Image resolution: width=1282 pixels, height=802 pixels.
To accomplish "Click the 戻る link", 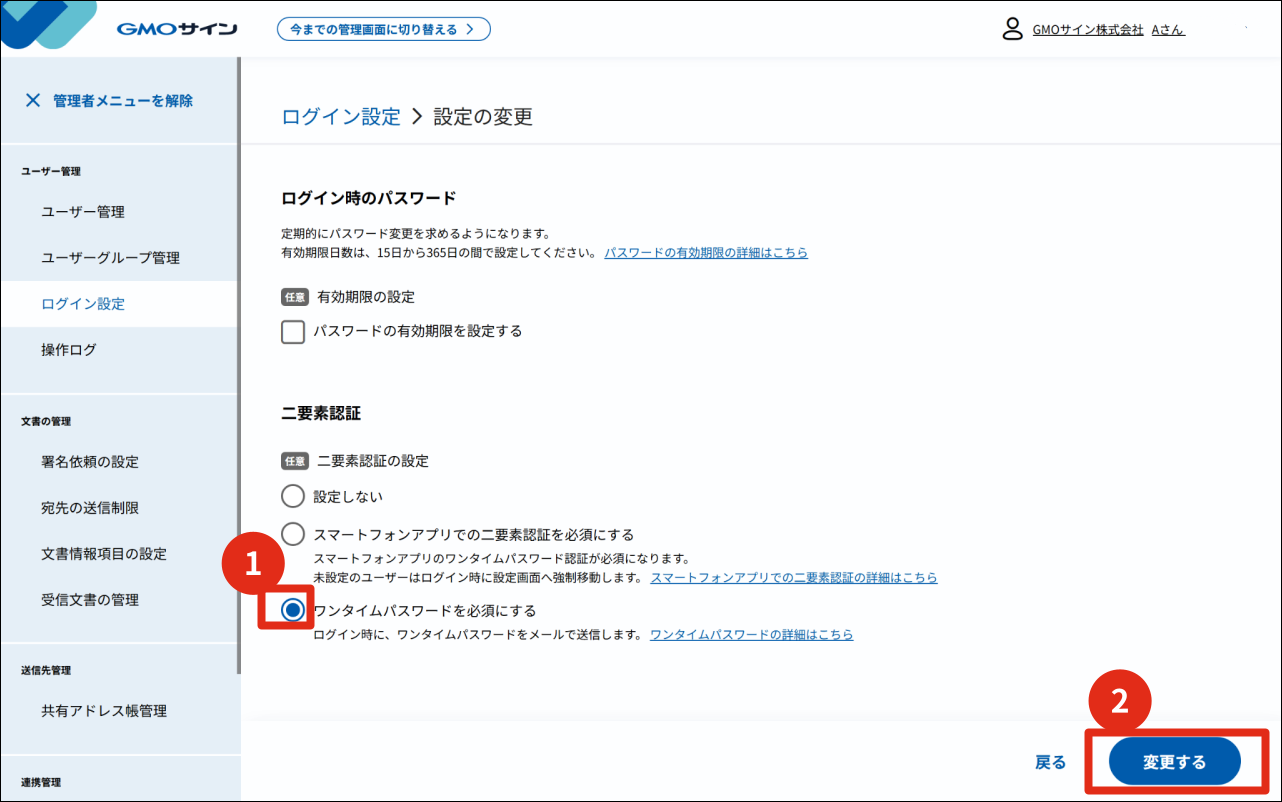I will [x=1050, y=762].
